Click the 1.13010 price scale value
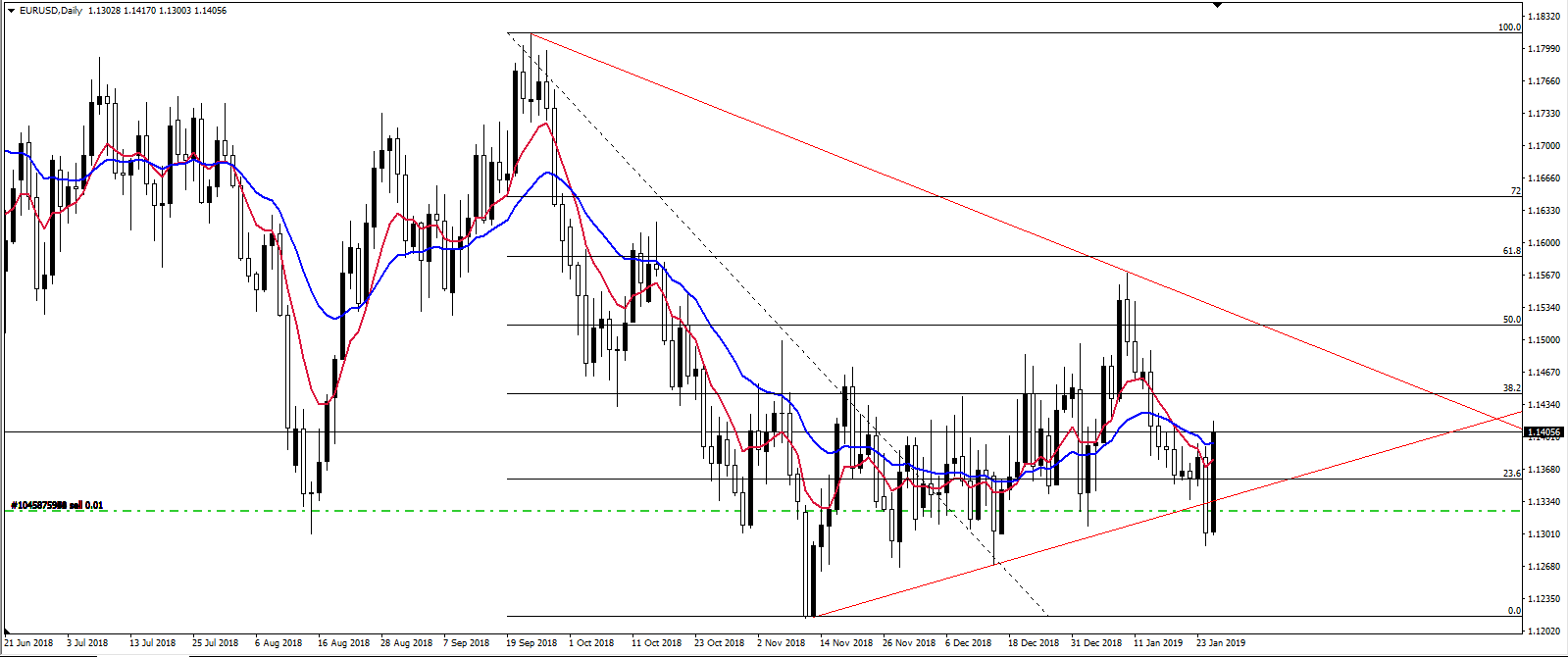Viewport: 1568px width, 657px height. pyautogui.click(x=1544, y=534)
